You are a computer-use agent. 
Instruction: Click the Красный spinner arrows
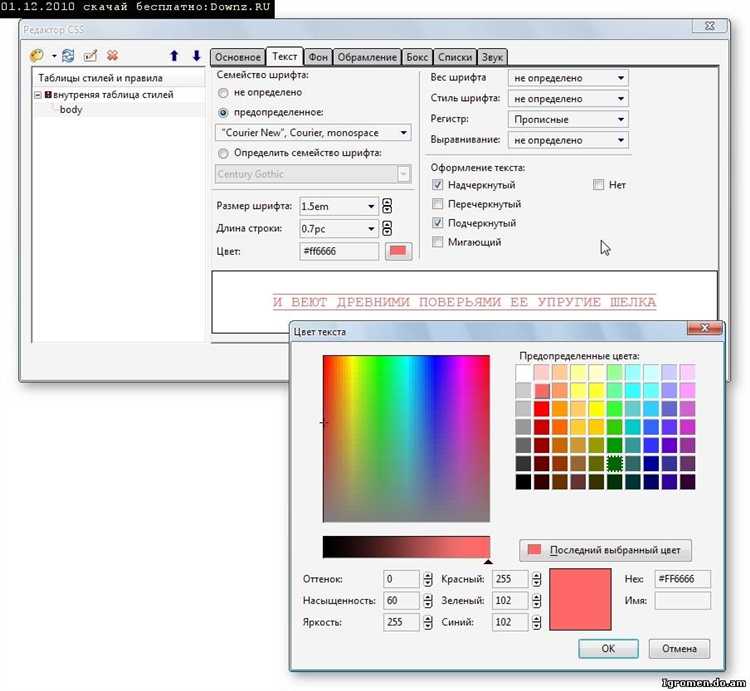(537, 579)
